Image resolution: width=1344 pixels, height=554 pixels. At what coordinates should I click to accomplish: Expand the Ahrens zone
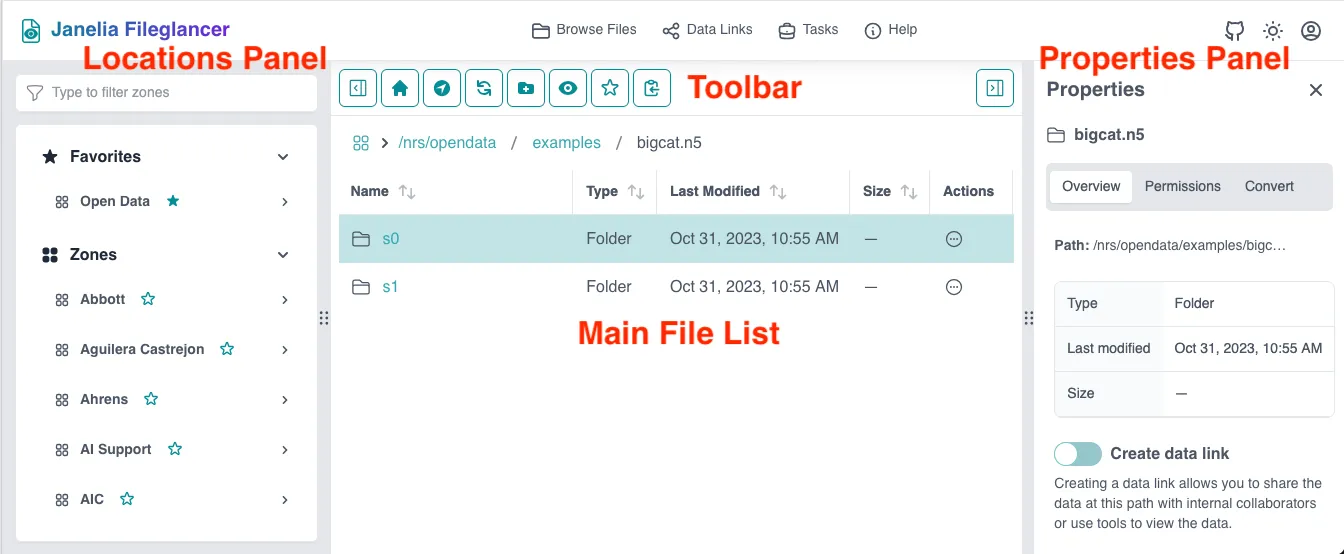click(285, 400)
